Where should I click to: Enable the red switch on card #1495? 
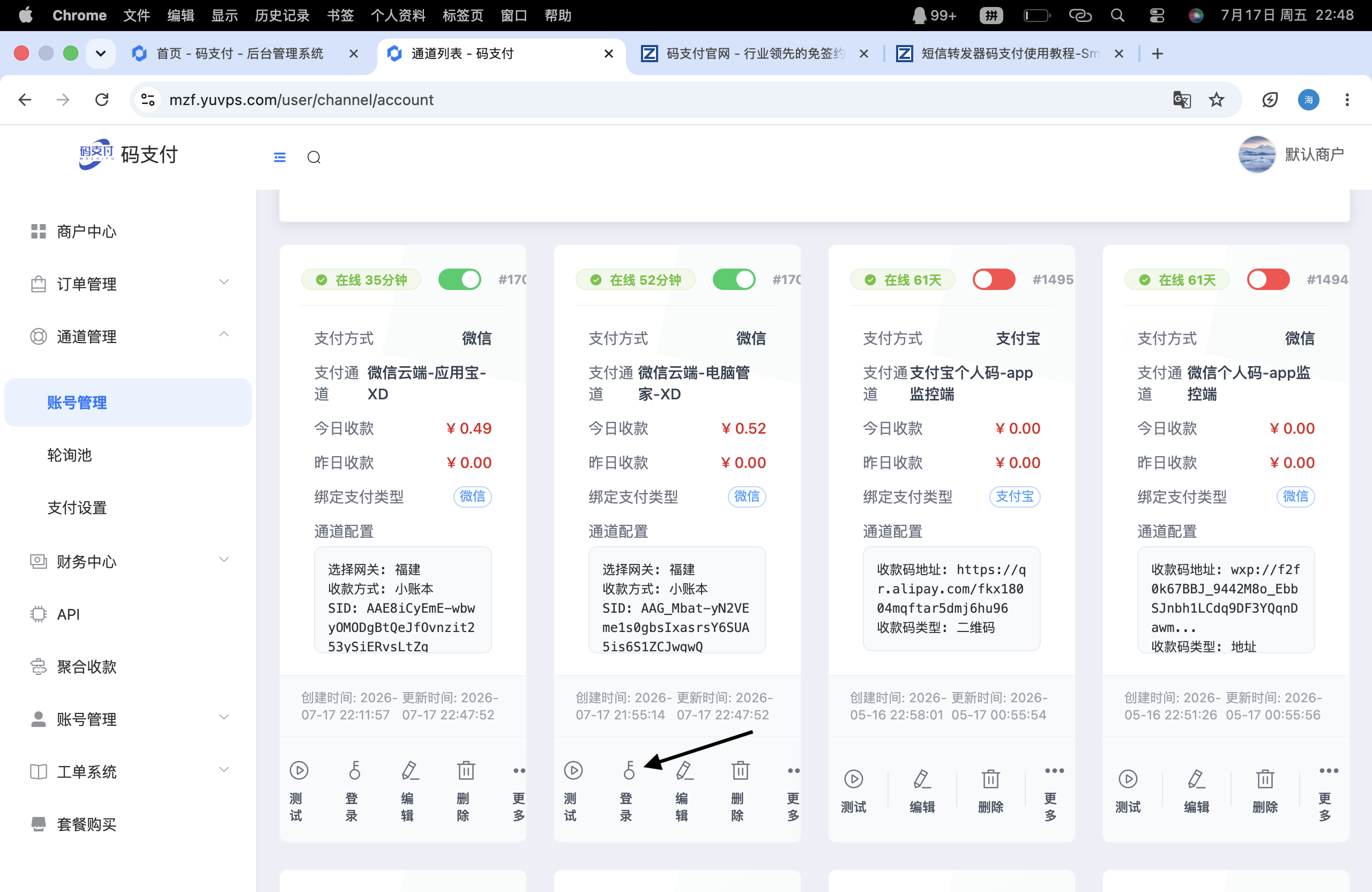(x=994, y=280)
